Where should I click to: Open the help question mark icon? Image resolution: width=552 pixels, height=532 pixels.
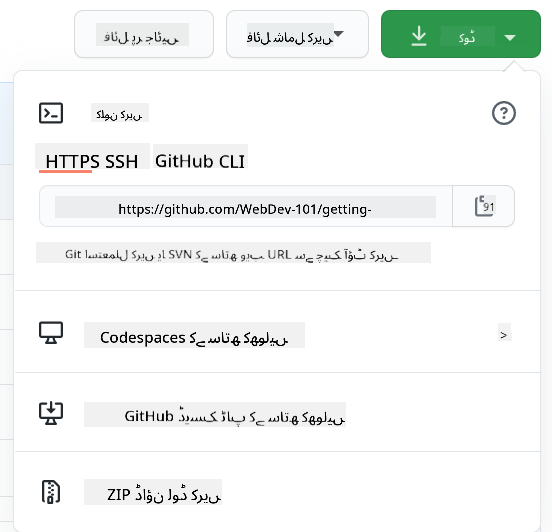click(503, 113)
